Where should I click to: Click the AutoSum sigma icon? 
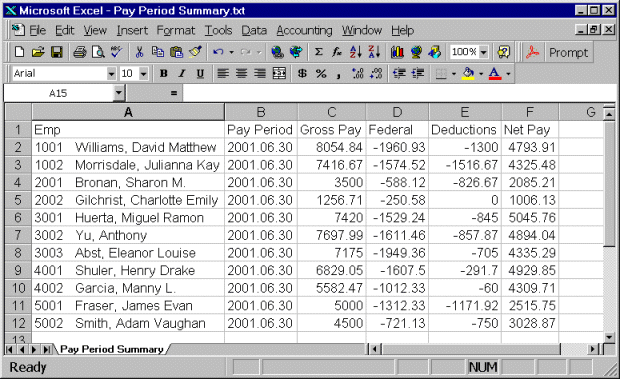(318, 52)
